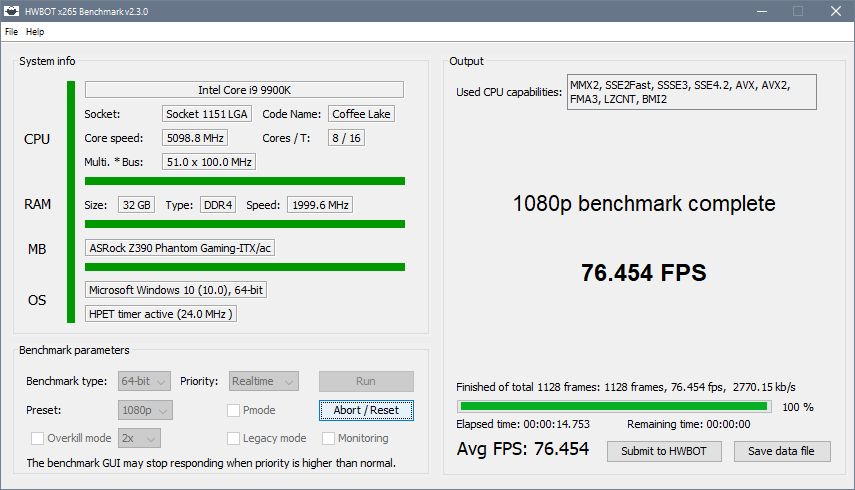Screen dimensions: 855x490
Task: Click the Coffee Lake code name value
Action: point(362,114)
